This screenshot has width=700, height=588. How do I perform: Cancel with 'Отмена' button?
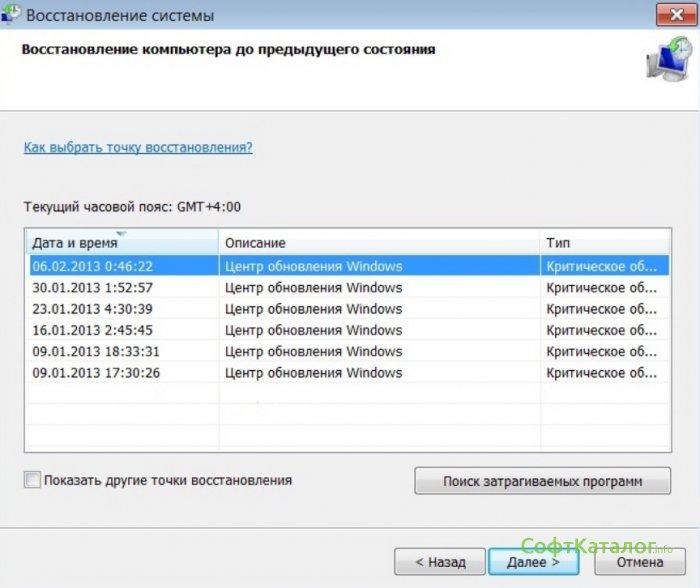(640, 562)
